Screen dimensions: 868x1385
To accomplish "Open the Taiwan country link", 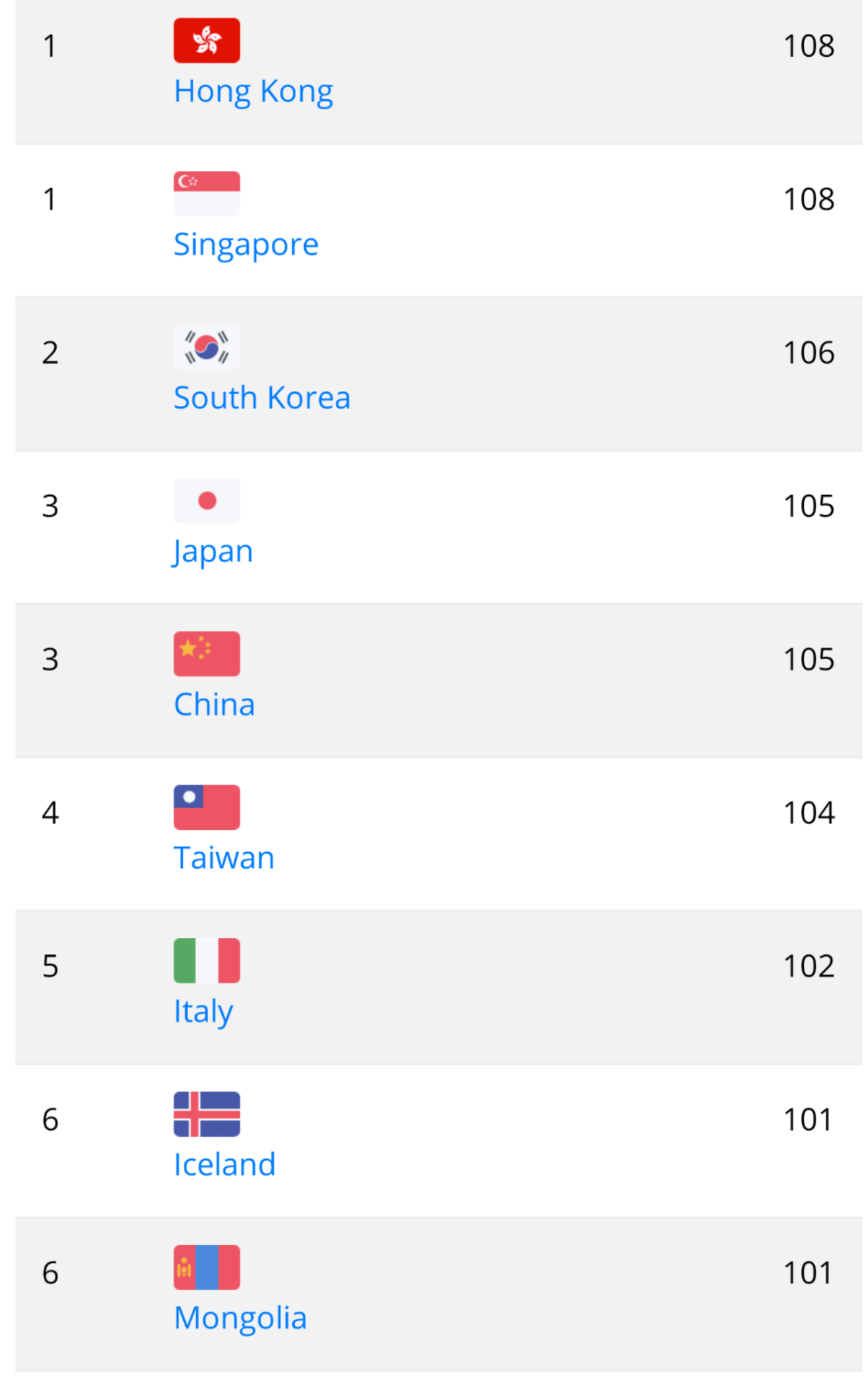I will (x=224, y=858).
